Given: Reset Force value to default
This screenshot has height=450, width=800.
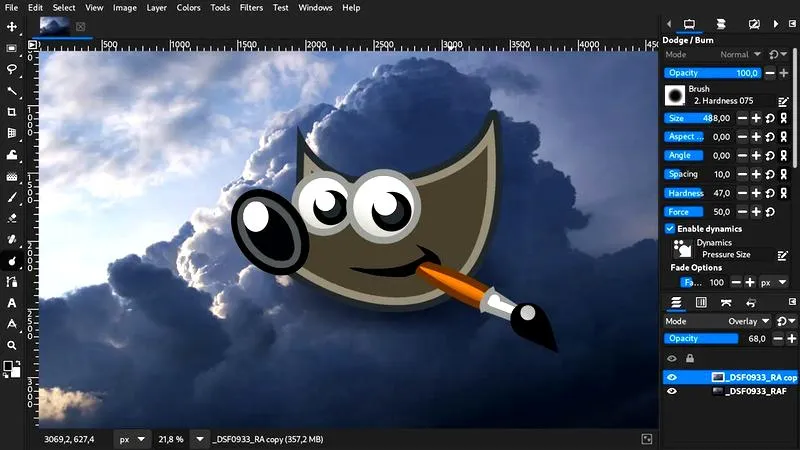Looking at the screenshot, I should [770, 212].
